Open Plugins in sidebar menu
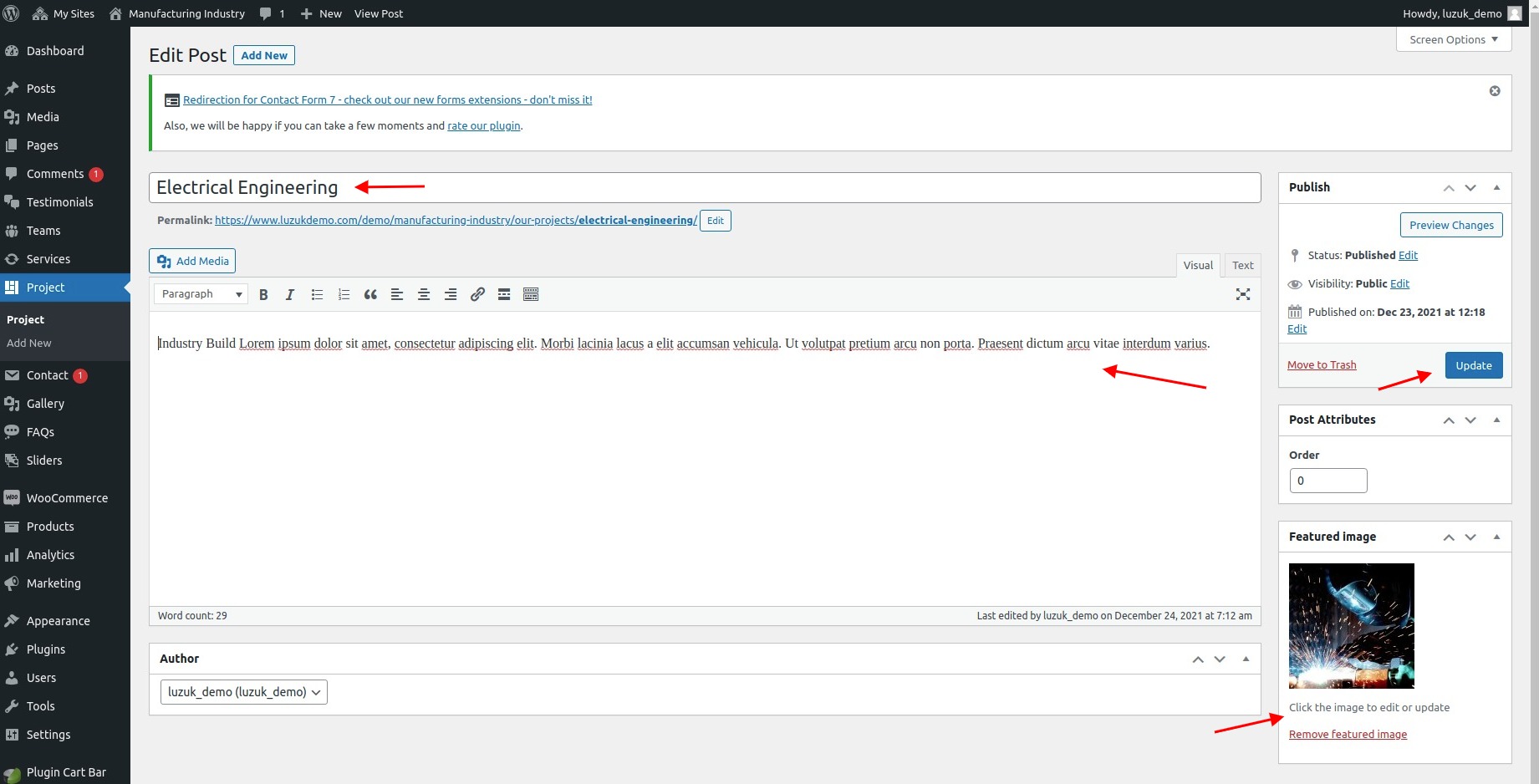The width and height of the screenshot is (1539, 784). coord(65,649)
